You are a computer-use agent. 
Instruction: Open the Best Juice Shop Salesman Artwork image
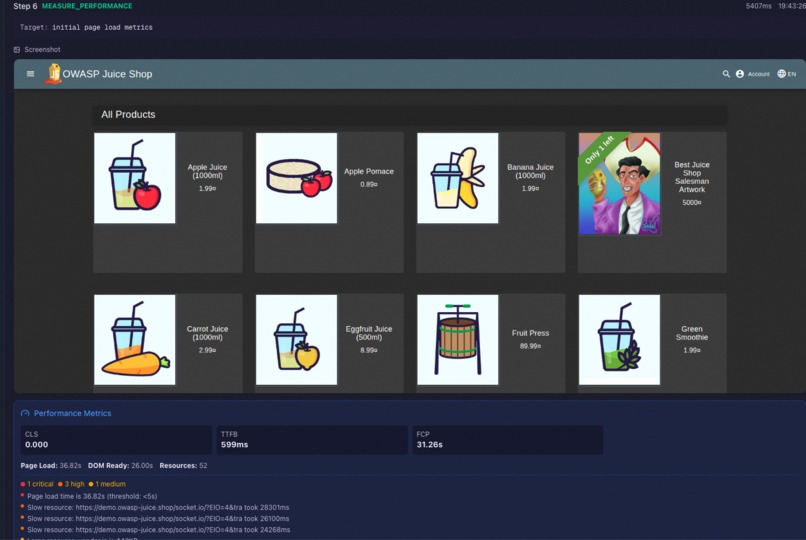(619, 184)
